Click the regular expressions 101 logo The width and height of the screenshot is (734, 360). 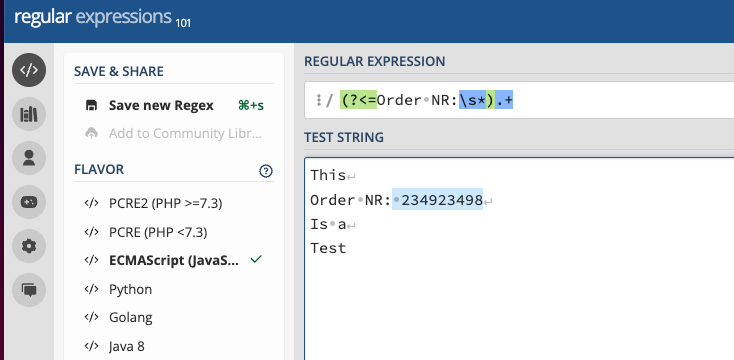coord(103,17)
